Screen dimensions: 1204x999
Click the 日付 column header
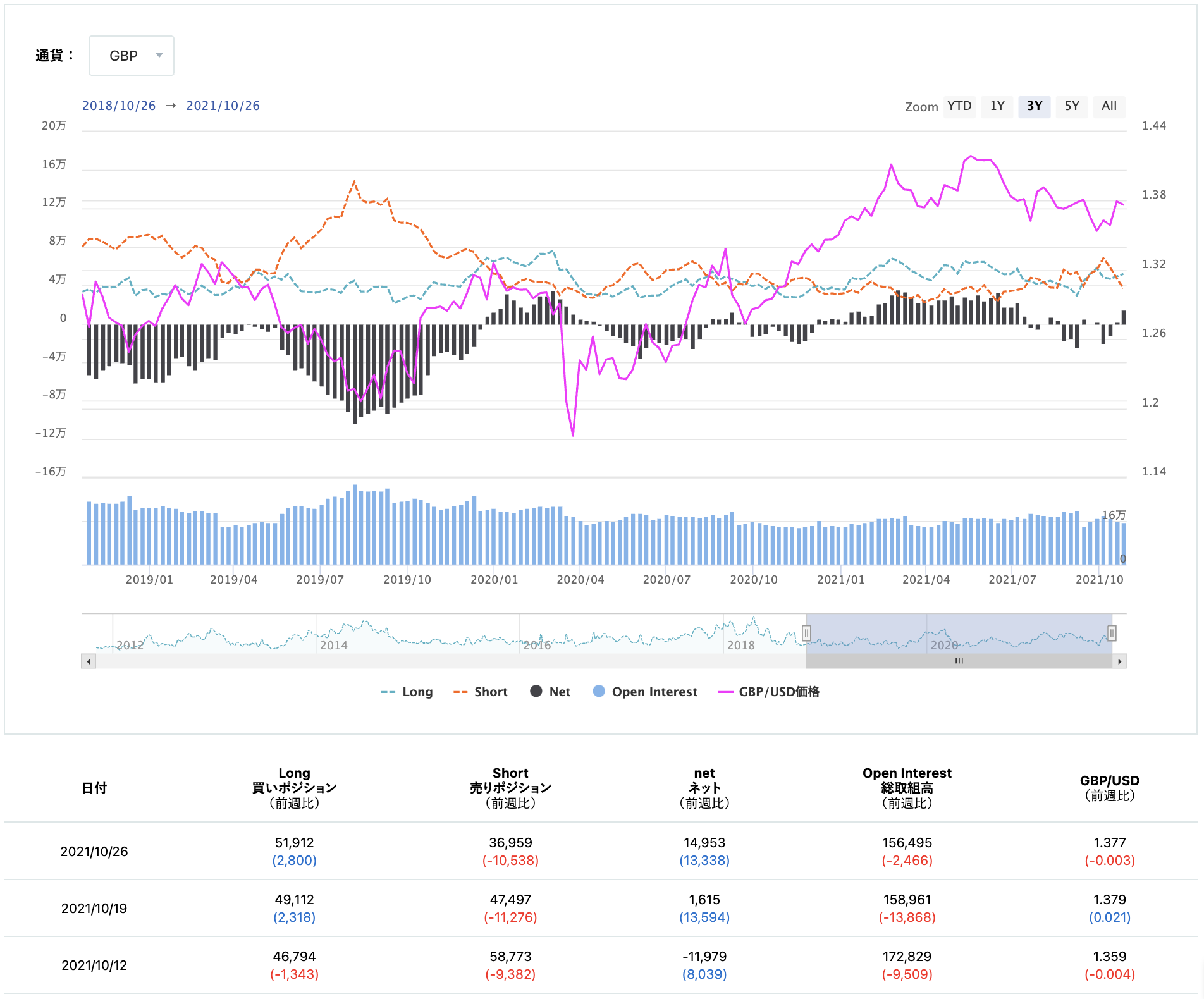coord(94,788)
